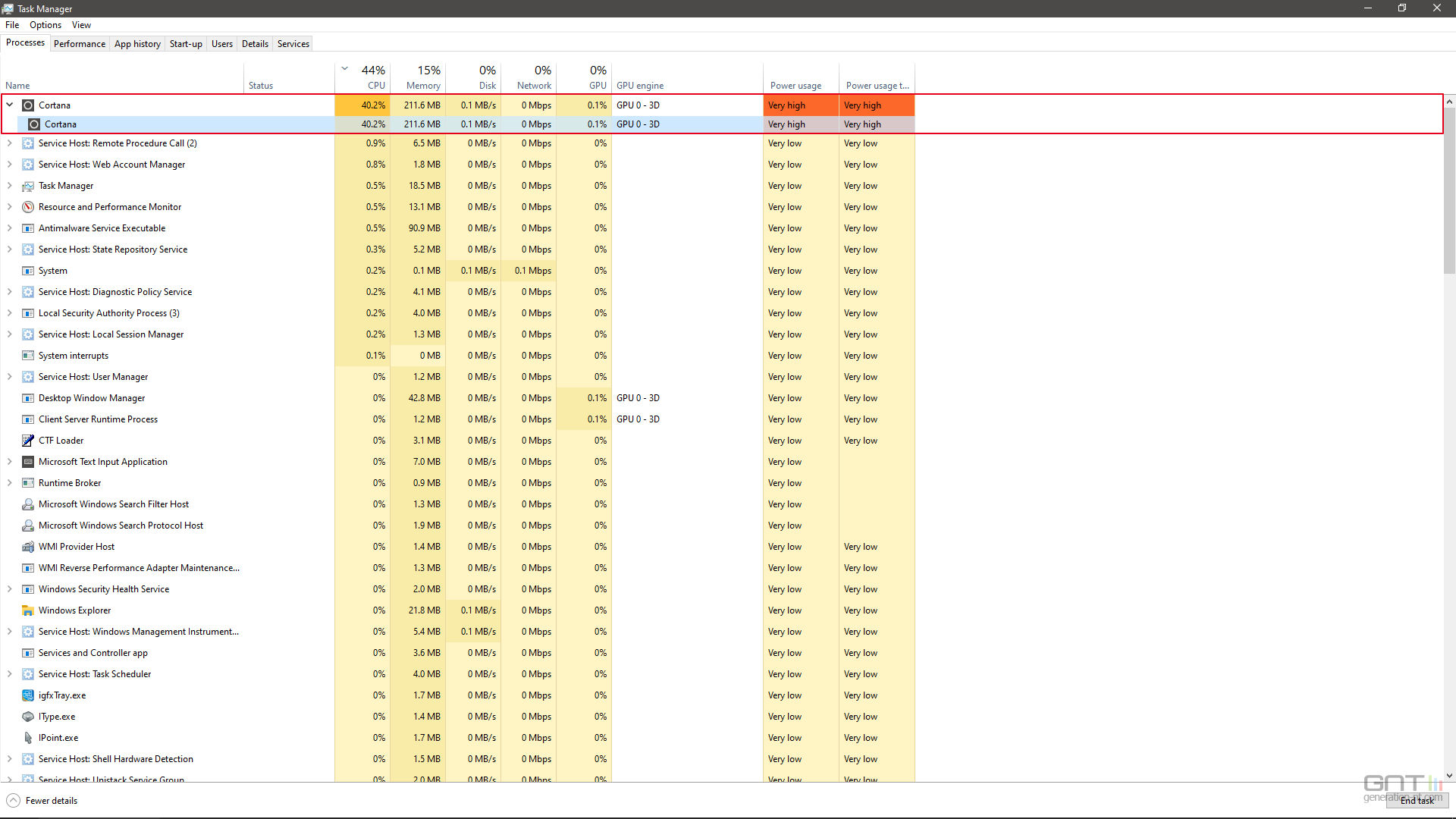Open the Options menu
The height and width of the screenshot is (819, 1456).
(45, 25)
